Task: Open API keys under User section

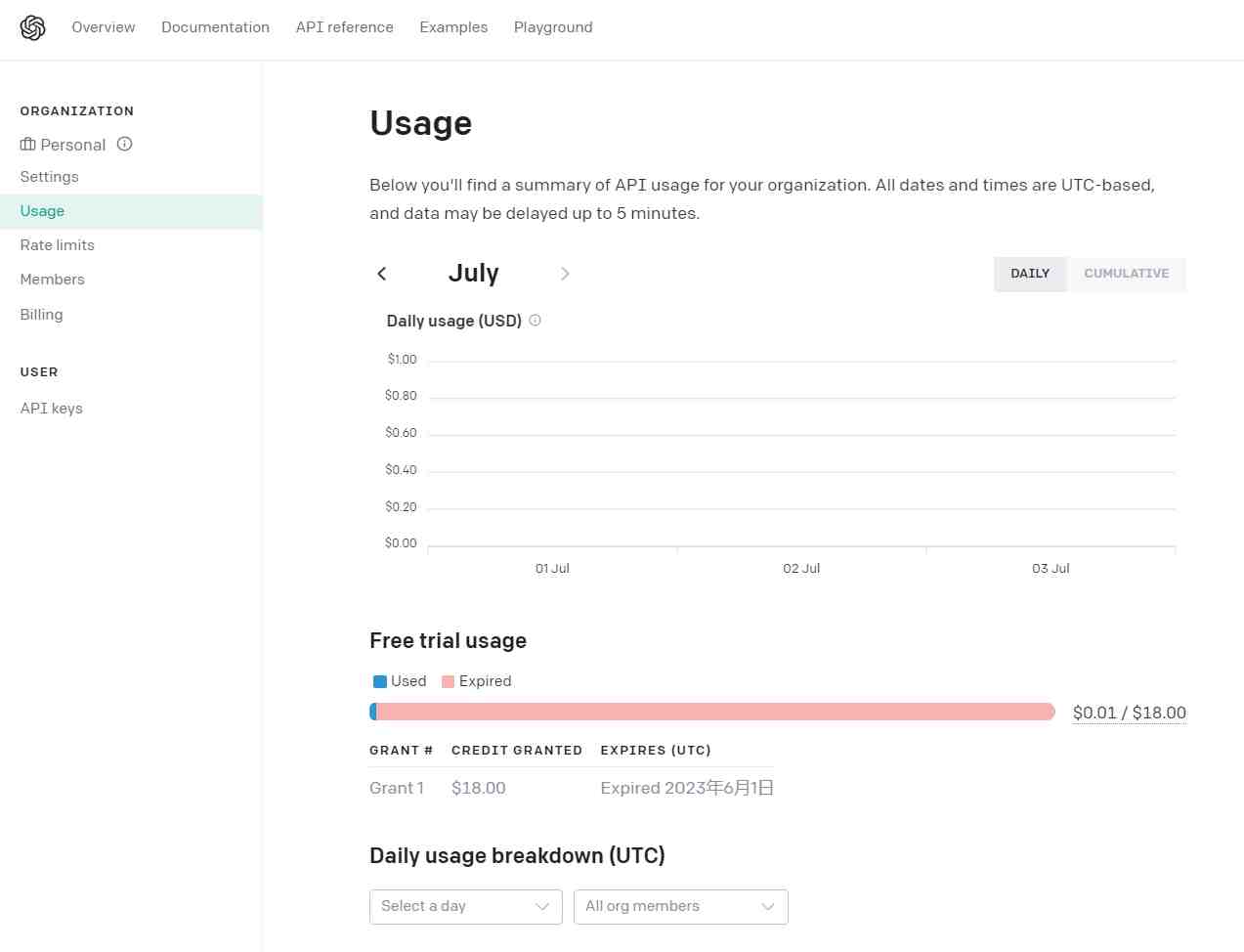Action: click(x=51, y=409)
